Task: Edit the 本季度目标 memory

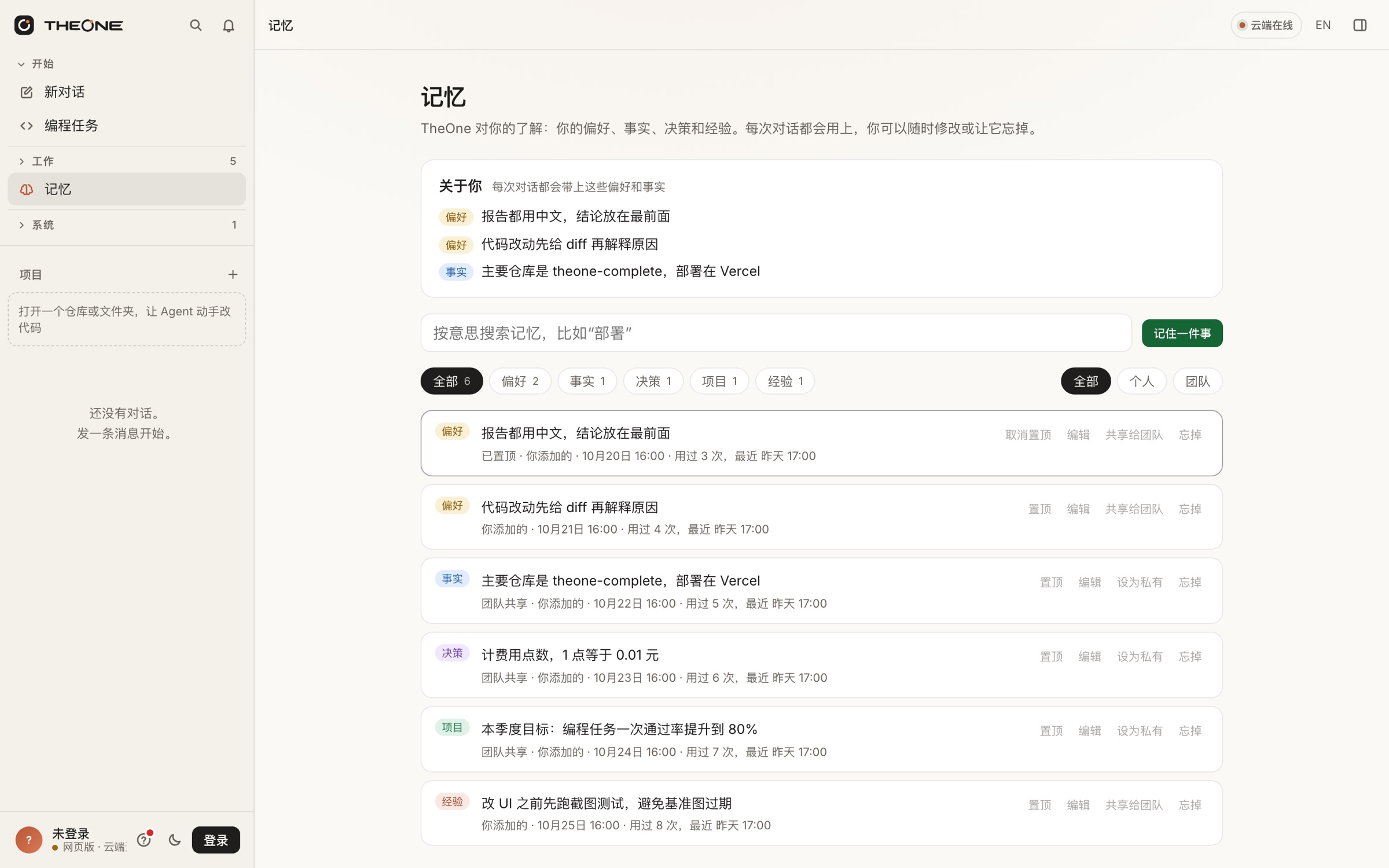Action: pos(1090,731)
